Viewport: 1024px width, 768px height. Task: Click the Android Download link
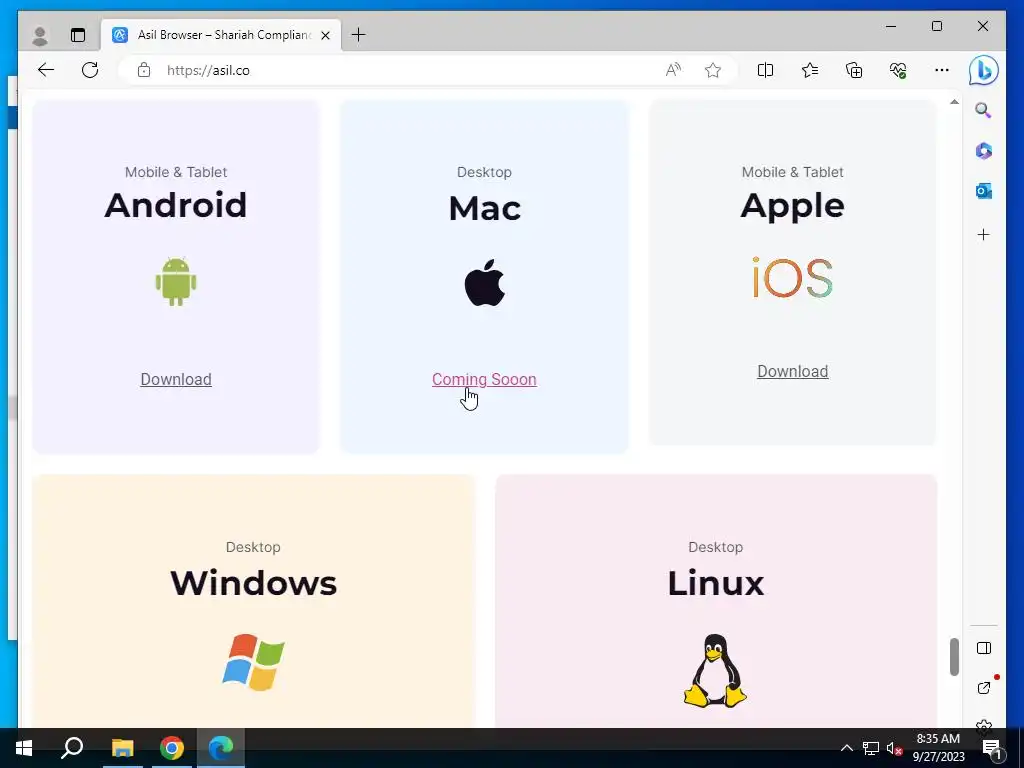176,379
